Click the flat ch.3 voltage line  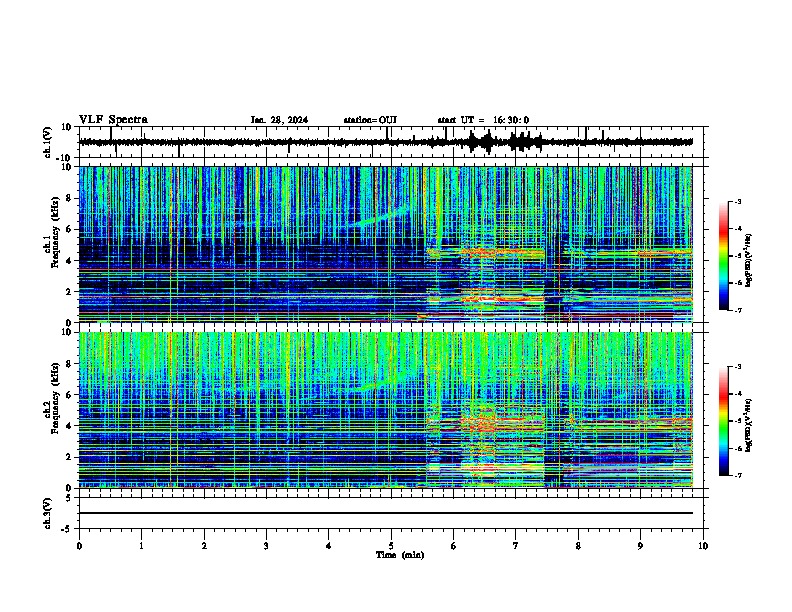point(386,513)
